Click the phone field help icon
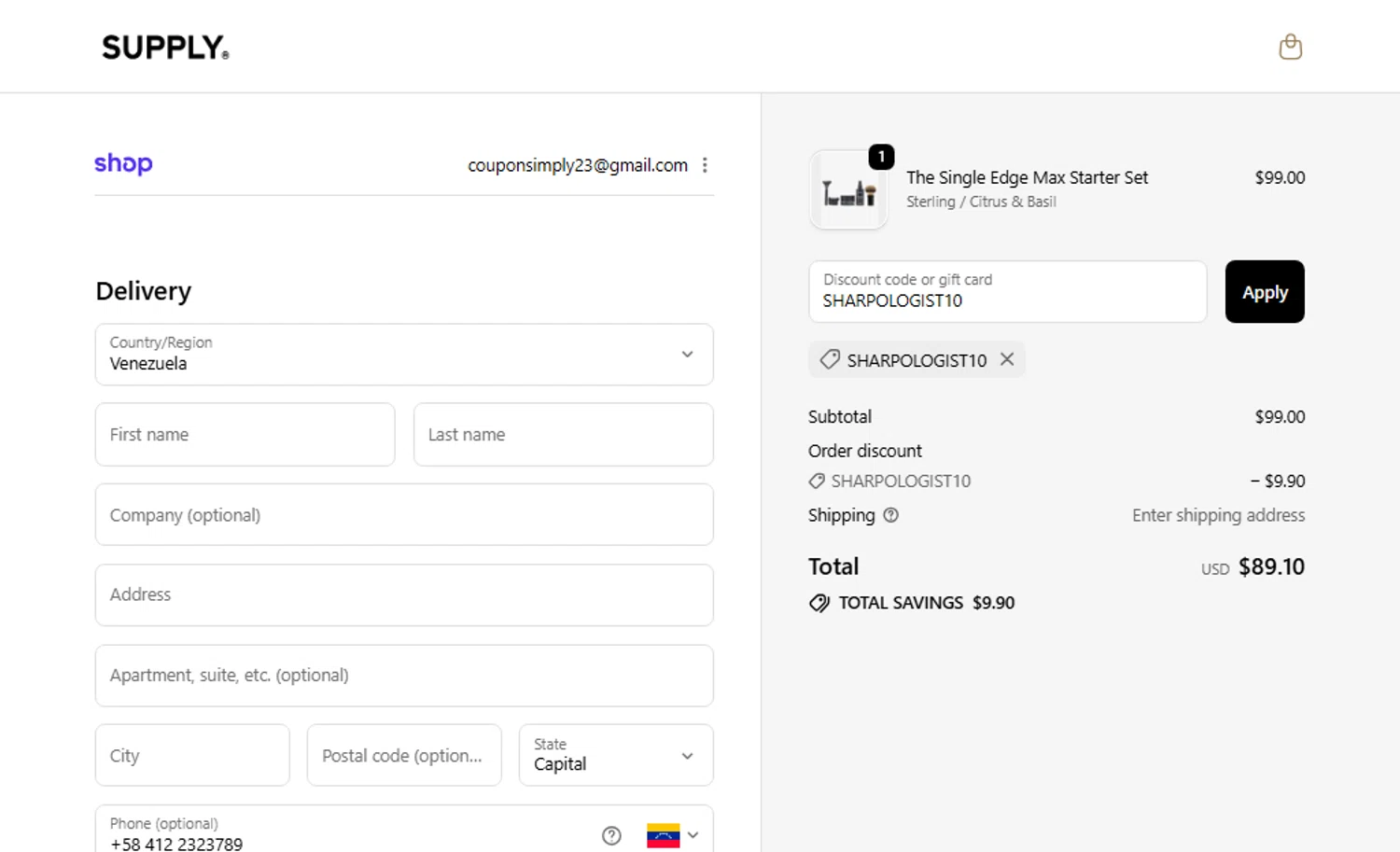The width and height of the screenshot is (1400, 852). tap(611, 835)
